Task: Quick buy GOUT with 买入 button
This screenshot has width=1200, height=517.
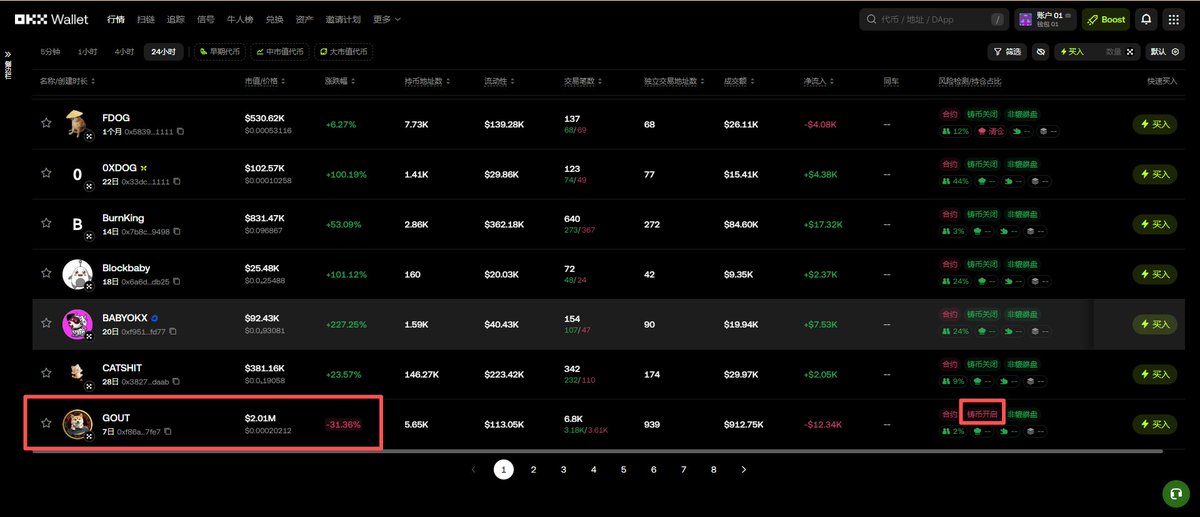Action: [x=1155, y=424]
